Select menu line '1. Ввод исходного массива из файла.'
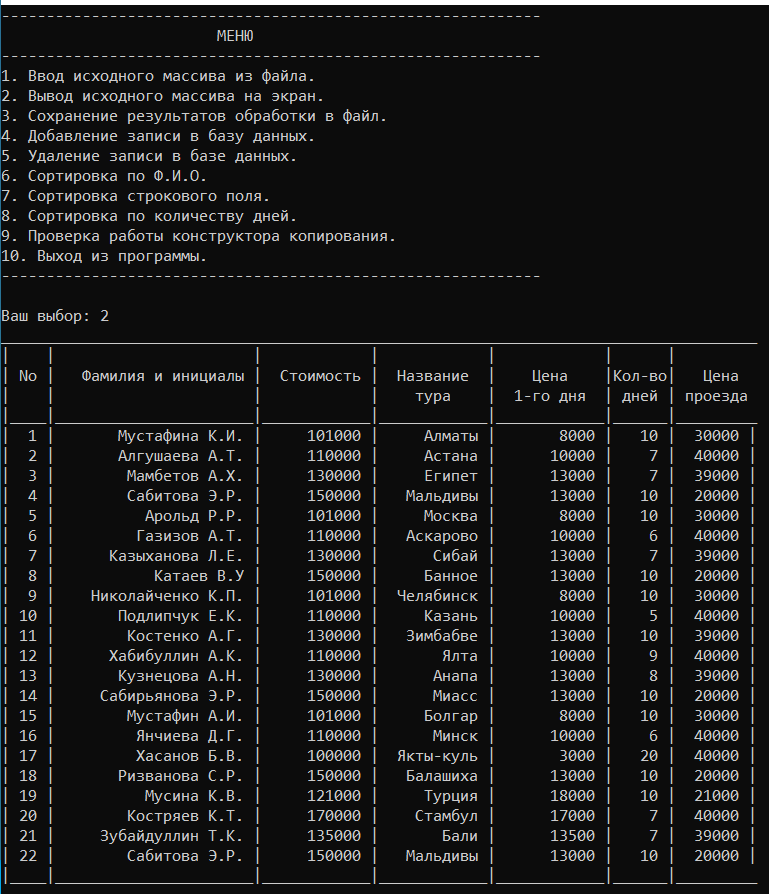 tap(158, 76)
